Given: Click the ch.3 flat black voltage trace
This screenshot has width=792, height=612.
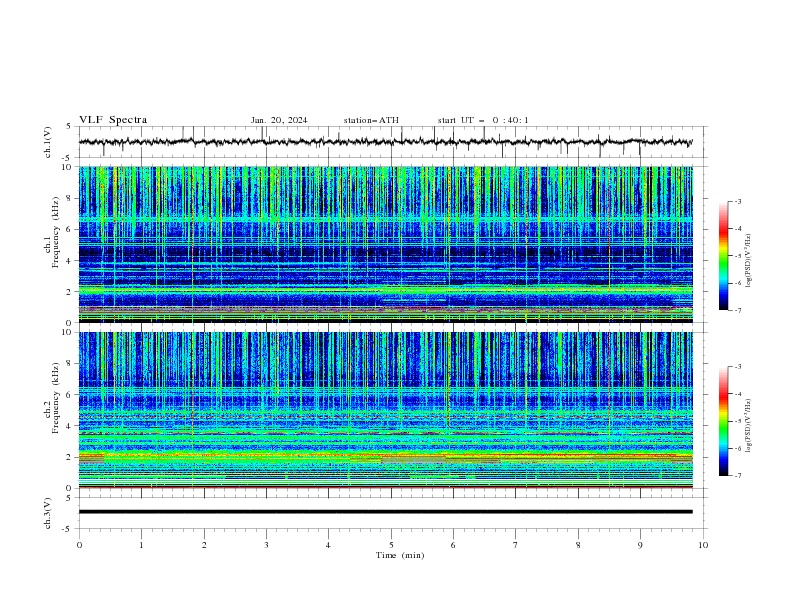Looking at the screenshot, I should pyautogui.click(x=385, y=512).
